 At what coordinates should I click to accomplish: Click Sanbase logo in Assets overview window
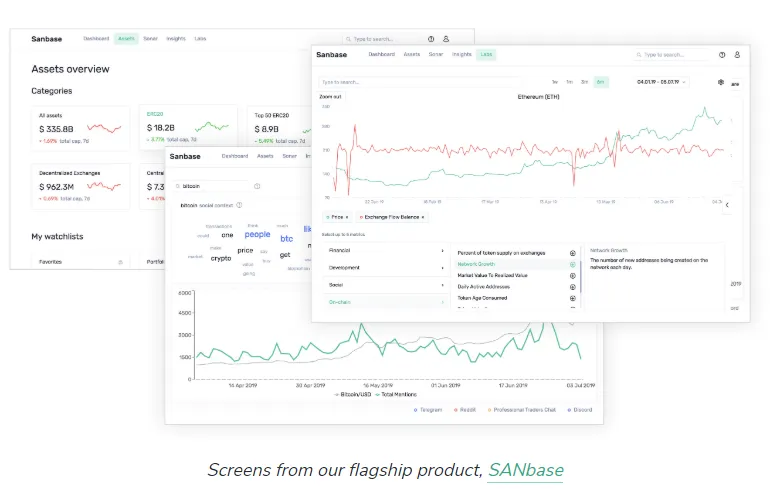click(x=47, y=39)
